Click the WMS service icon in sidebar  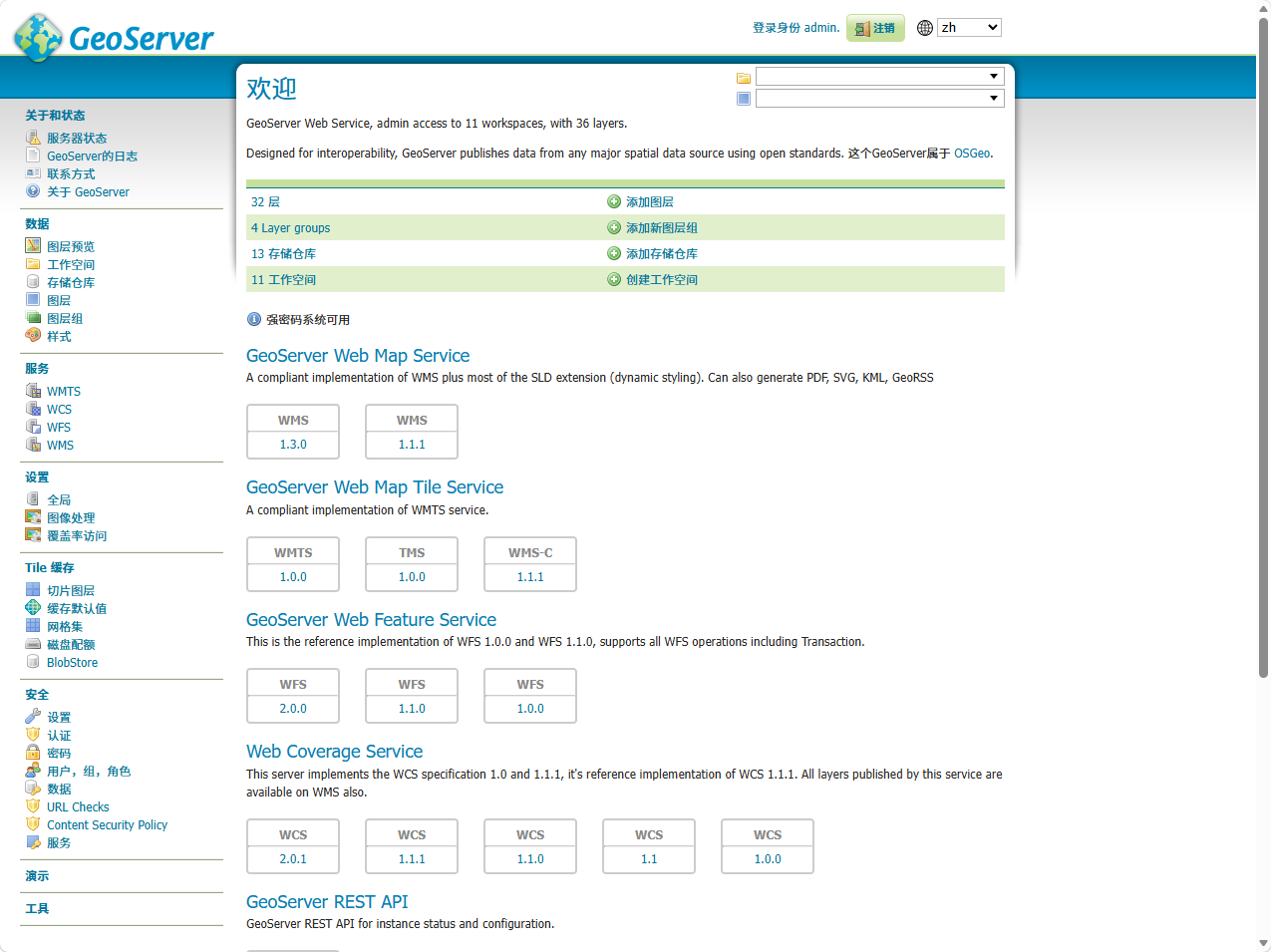33,445
